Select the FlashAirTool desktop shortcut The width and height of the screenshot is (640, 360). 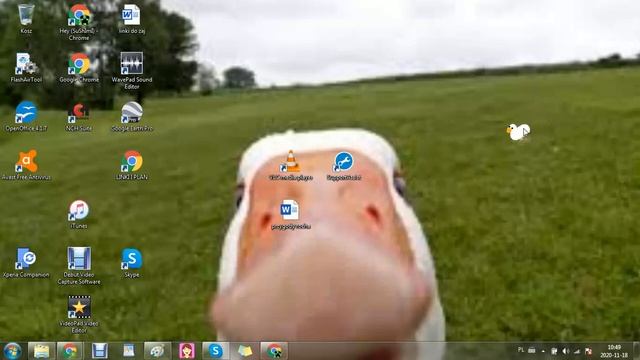tap(26, 67)
